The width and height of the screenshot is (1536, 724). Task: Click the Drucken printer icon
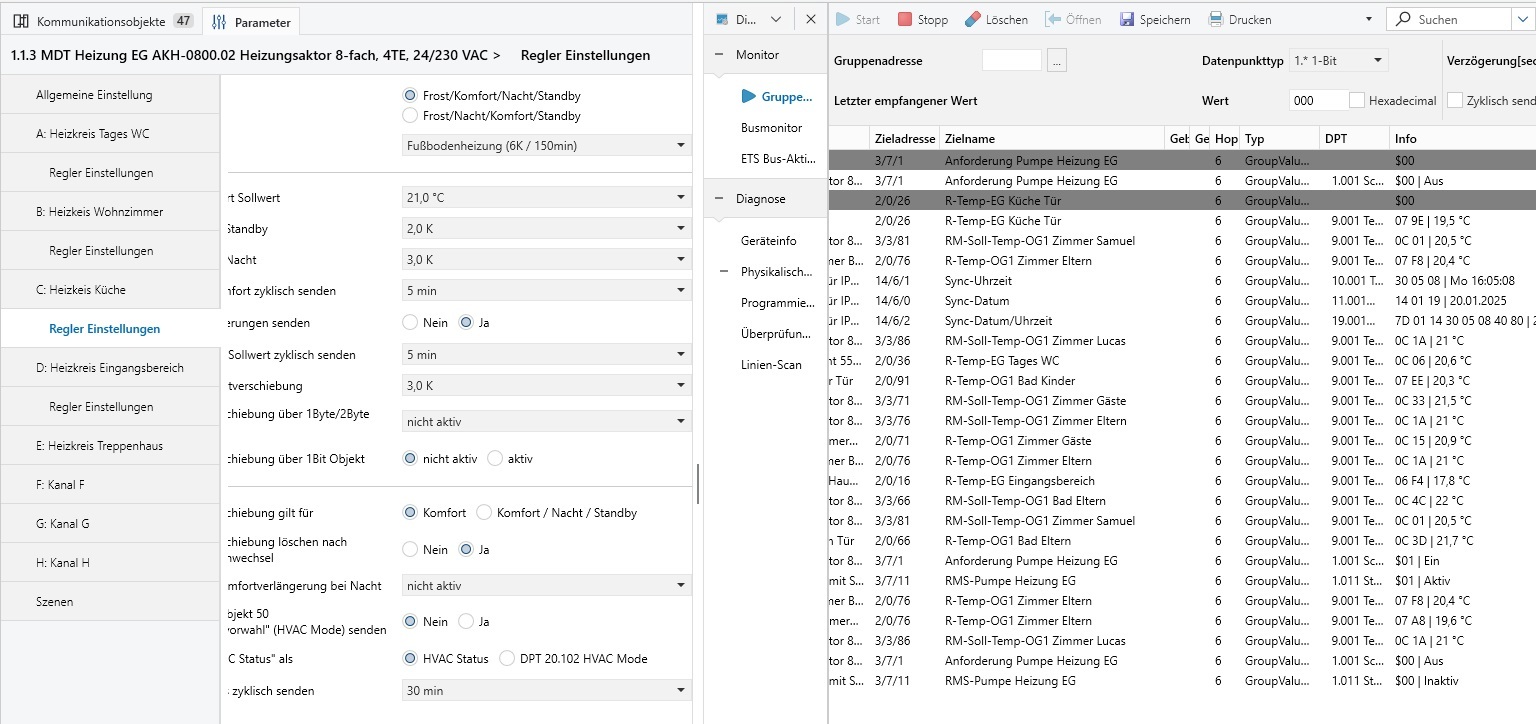coord(1216,19)
